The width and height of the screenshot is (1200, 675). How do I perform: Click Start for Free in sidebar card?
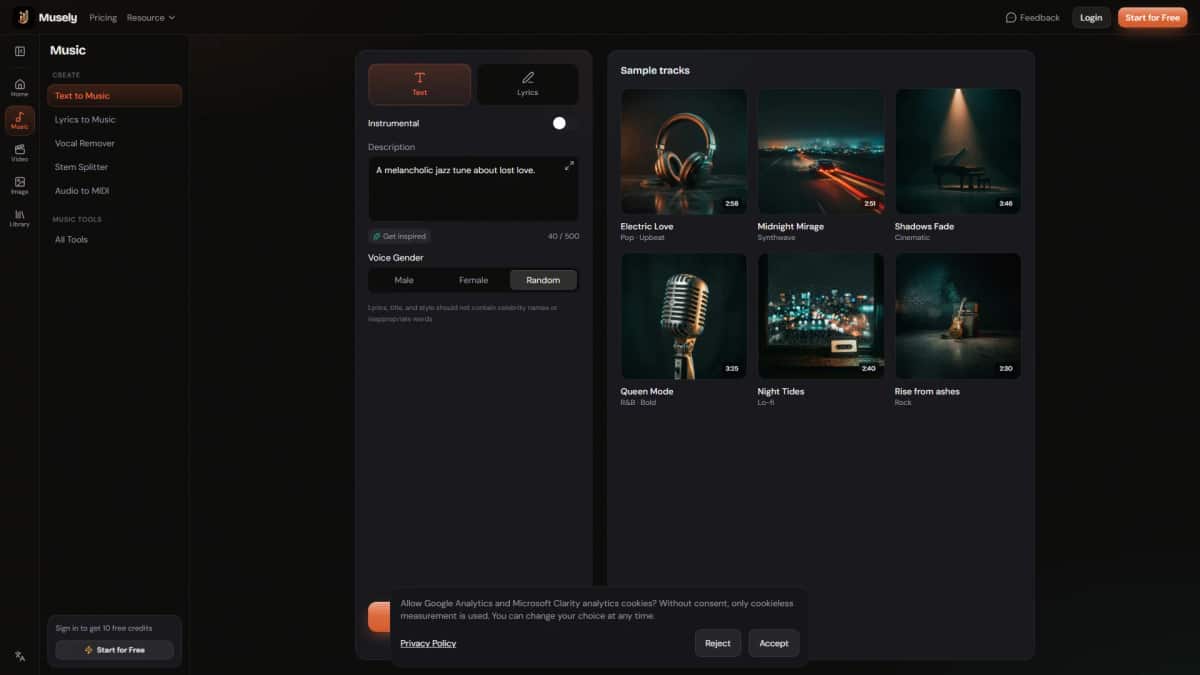coord(114,650)
